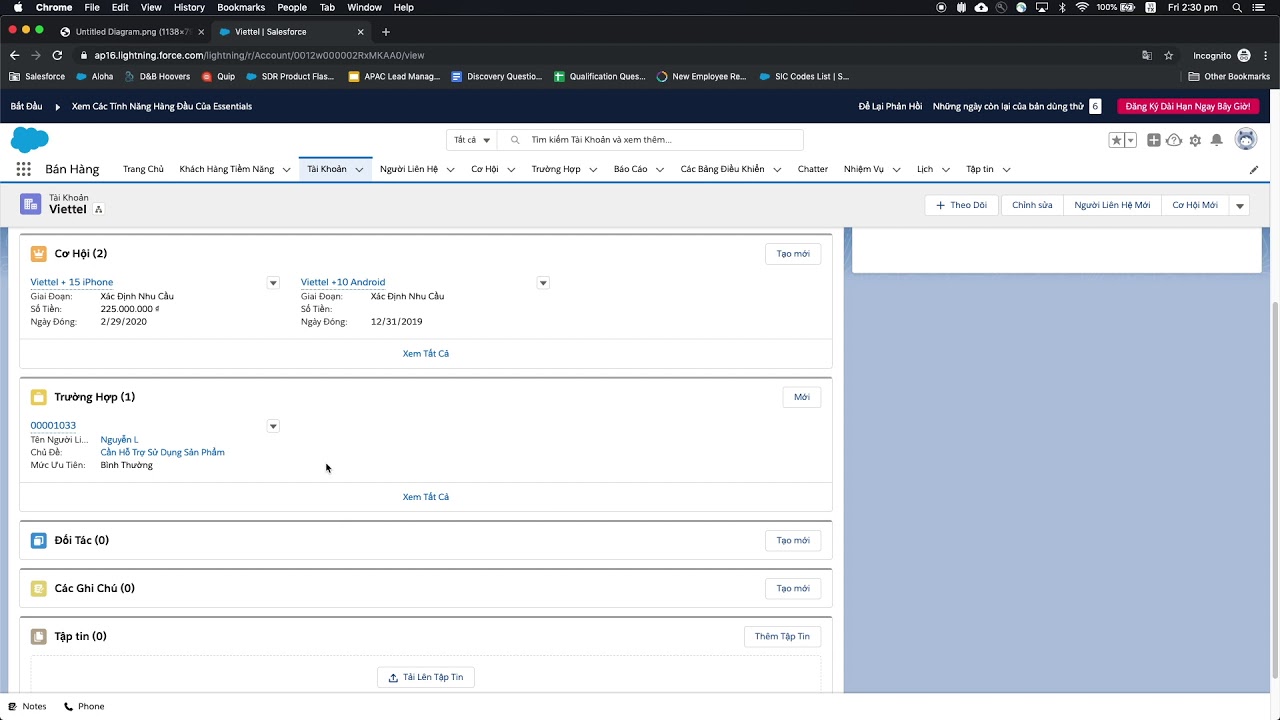Click the Wi-Fi icon in the menu bar

1082,7
